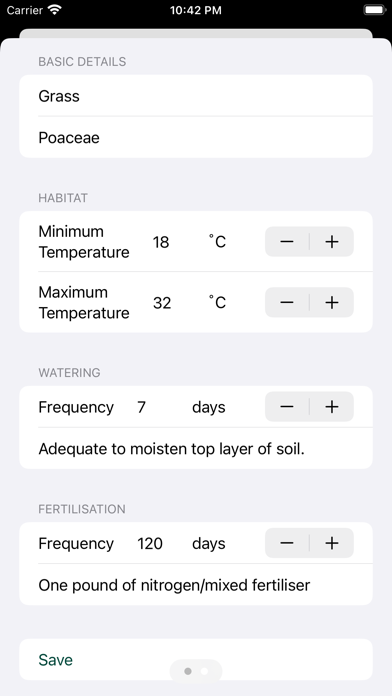This screenshot has width=392, height=696.
Task: Raise Fertilisation Frequency using plus icon
Action: 332,543
